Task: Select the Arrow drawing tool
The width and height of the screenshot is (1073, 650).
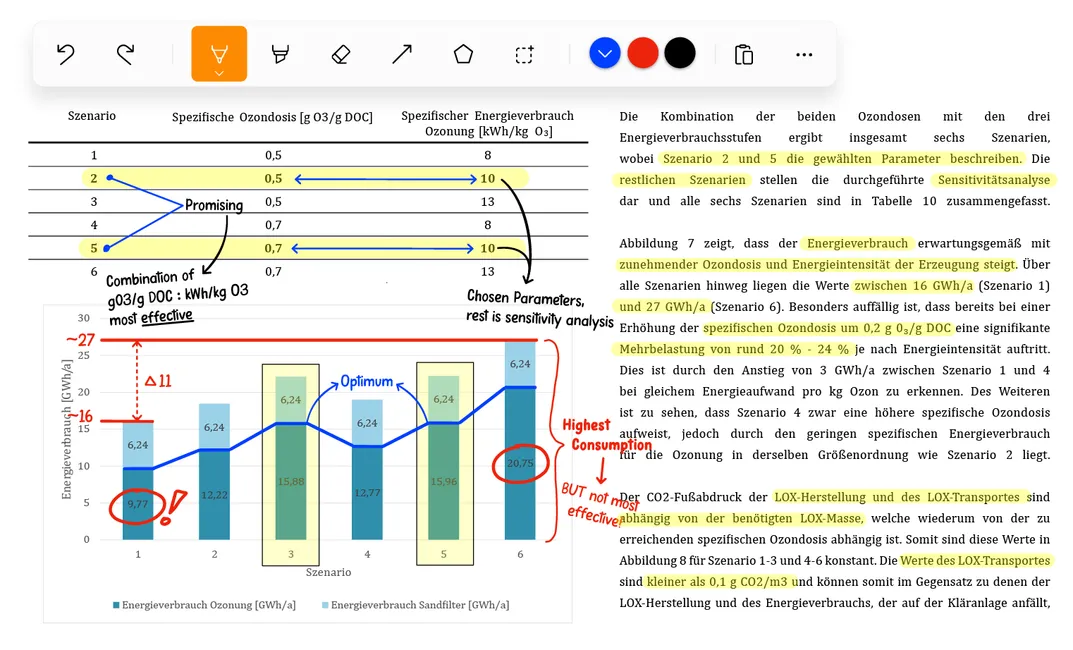Action: (401, 53)
